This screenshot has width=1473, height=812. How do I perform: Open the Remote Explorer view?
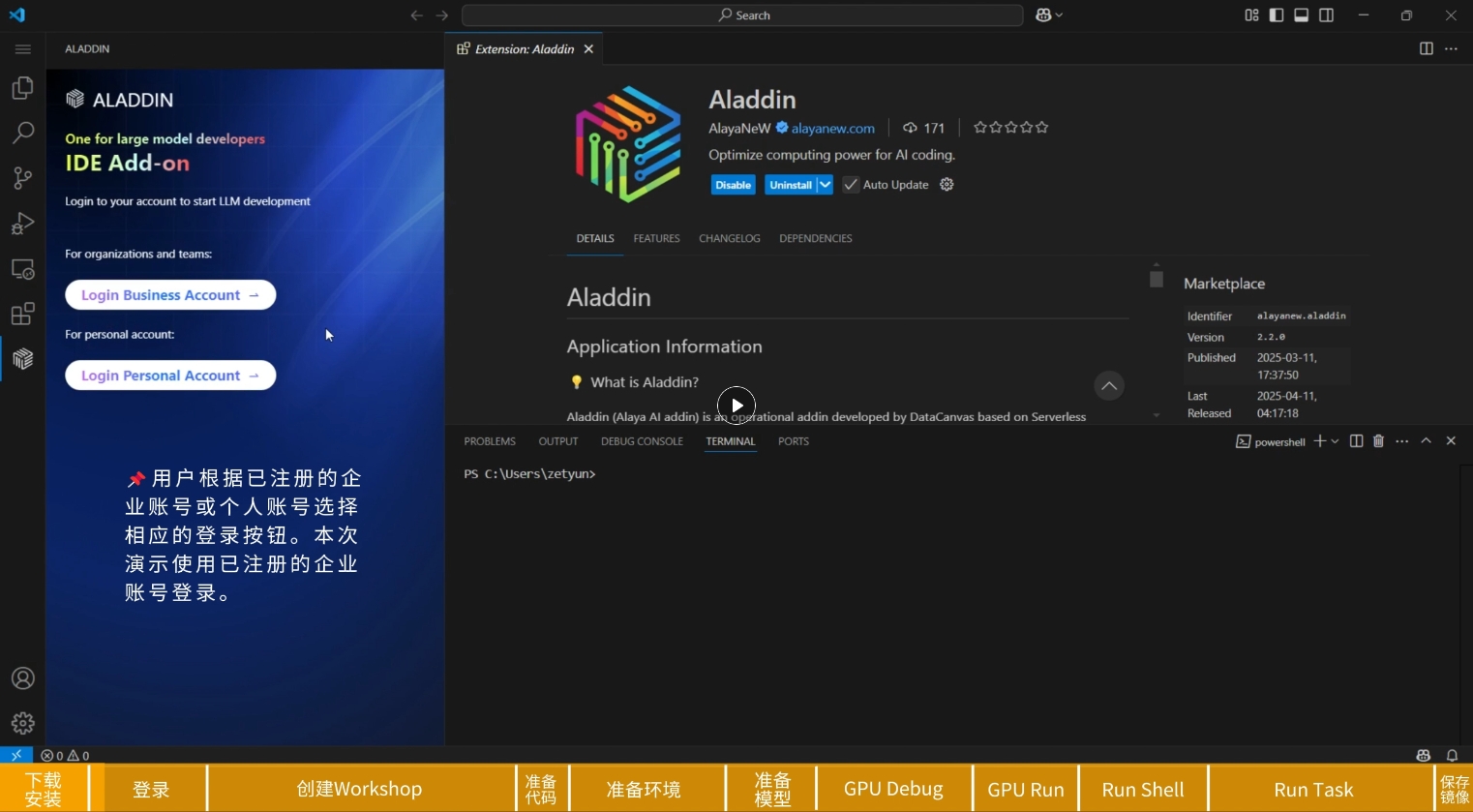[x=22, y=269]
